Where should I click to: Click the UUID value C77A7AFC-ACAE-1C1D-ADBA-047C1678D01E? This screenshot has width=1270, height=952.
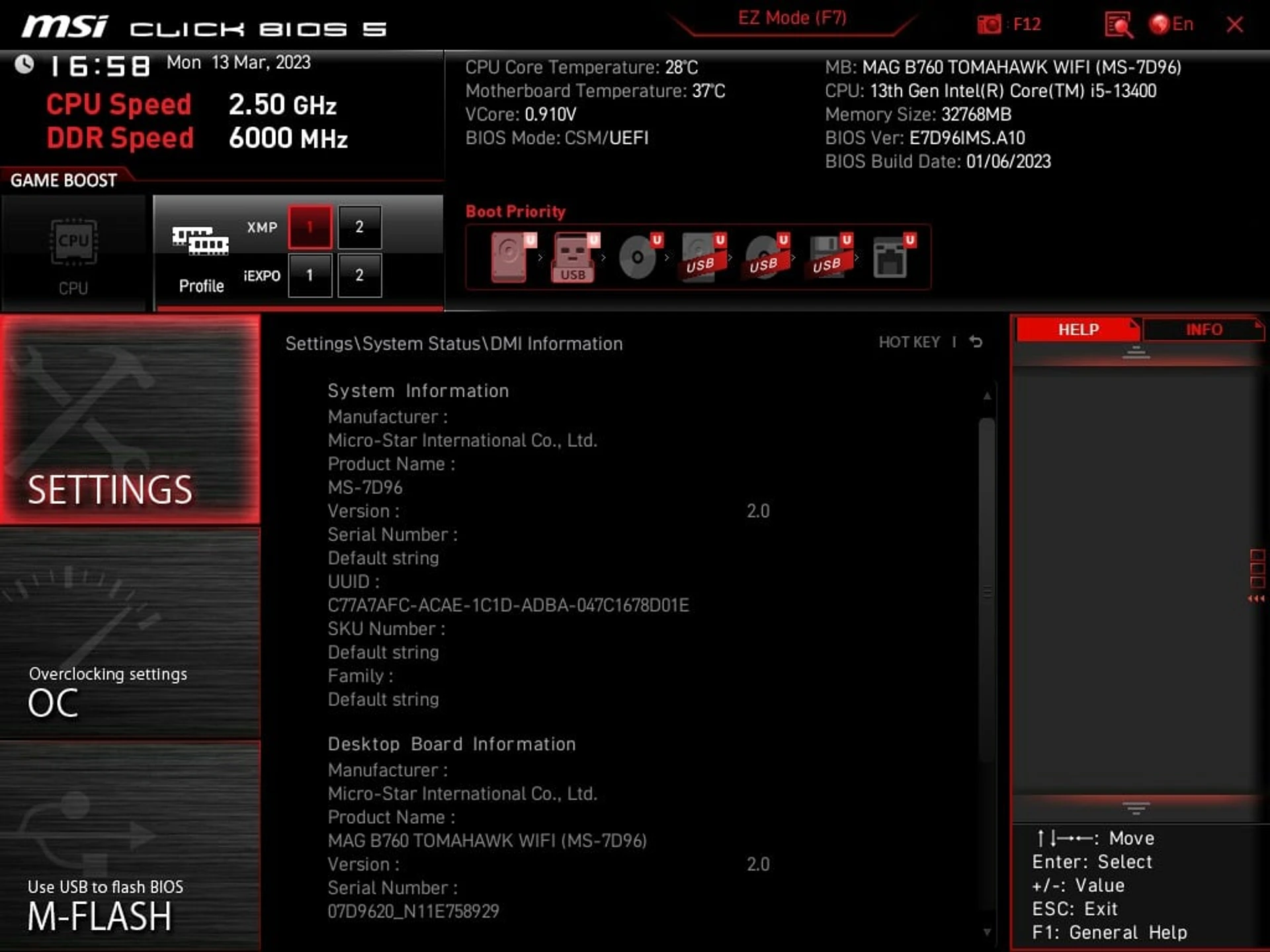coord(508,605)
